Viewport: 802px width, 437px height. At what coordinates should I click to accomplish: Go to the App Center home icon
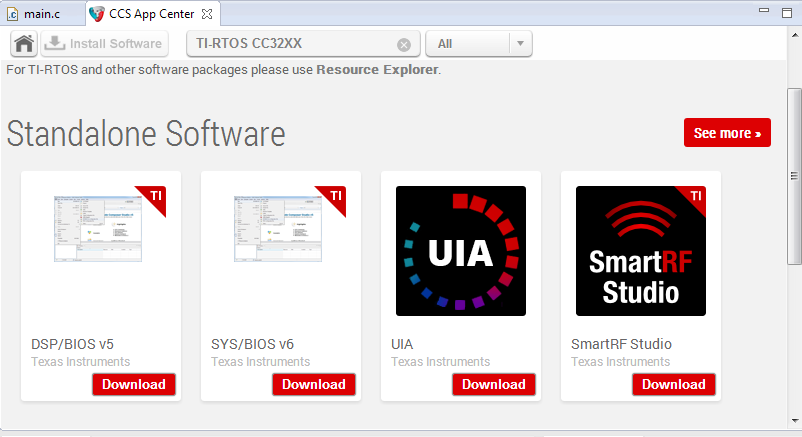(24, 43)
